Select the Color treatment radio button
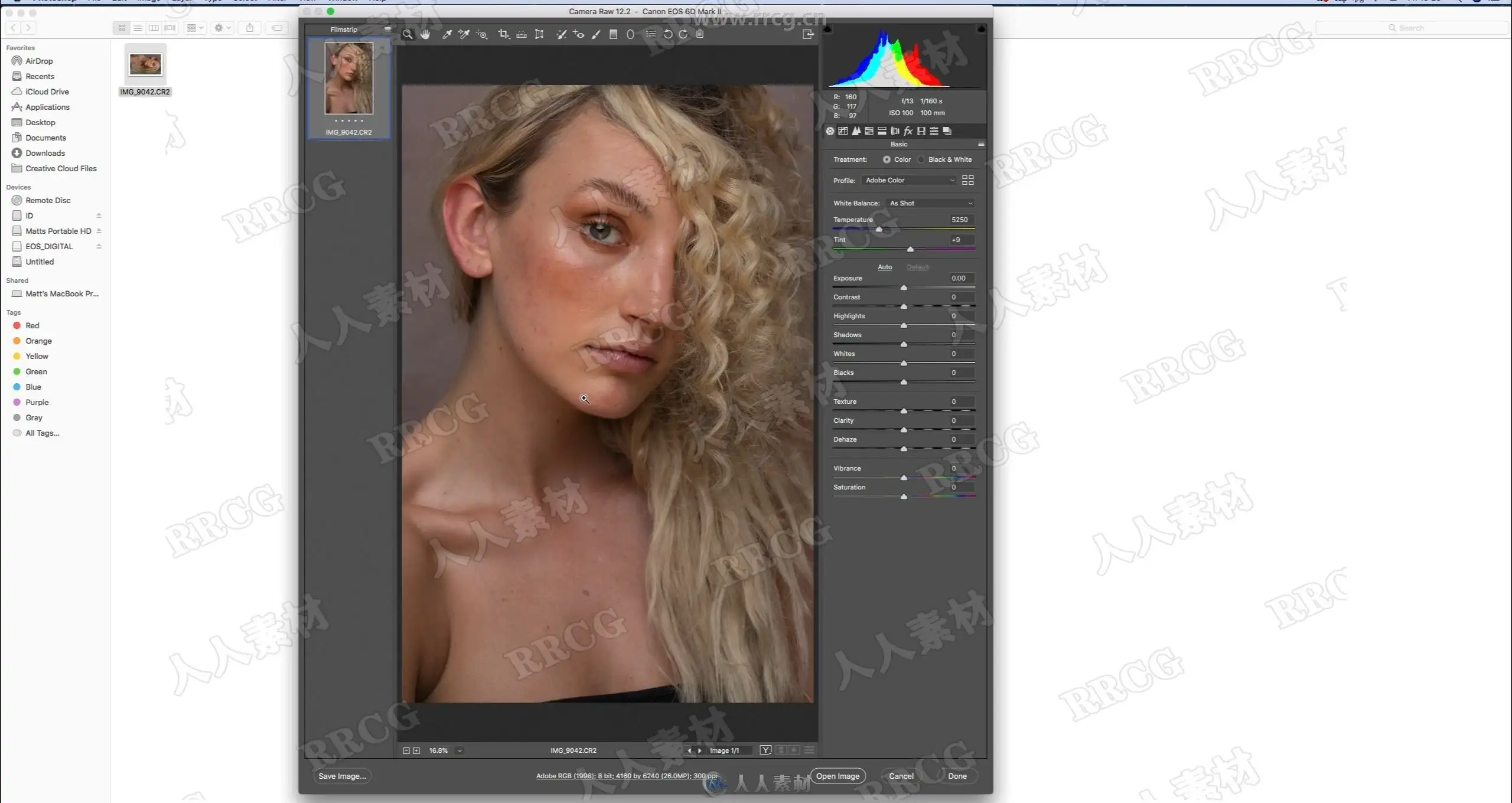The height and width of the screenshot is (803, 1512). [x=887, y=159]
